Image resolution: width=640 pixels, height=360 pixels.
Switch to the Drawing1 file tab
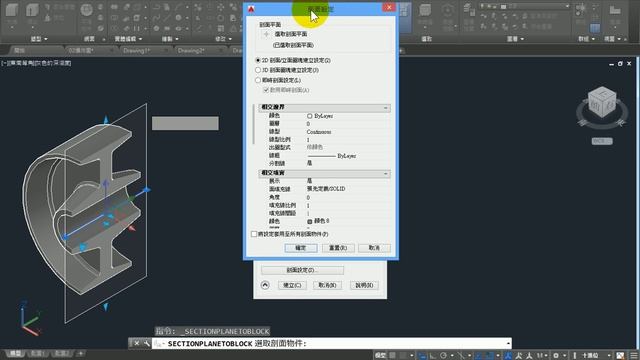(x=136, y=51)
